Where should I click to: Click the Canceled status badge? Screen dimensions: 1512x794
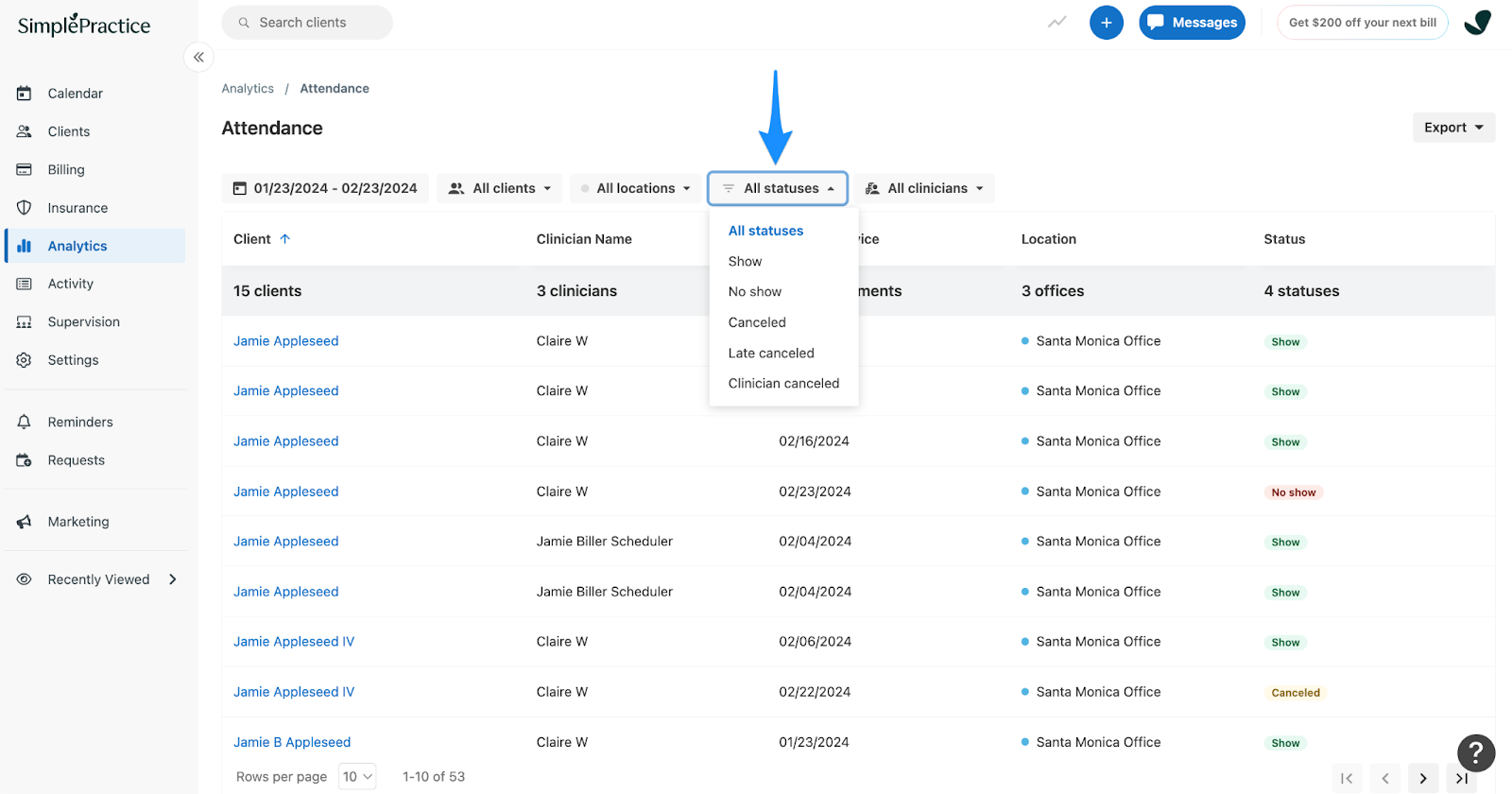click(1296, 693)
